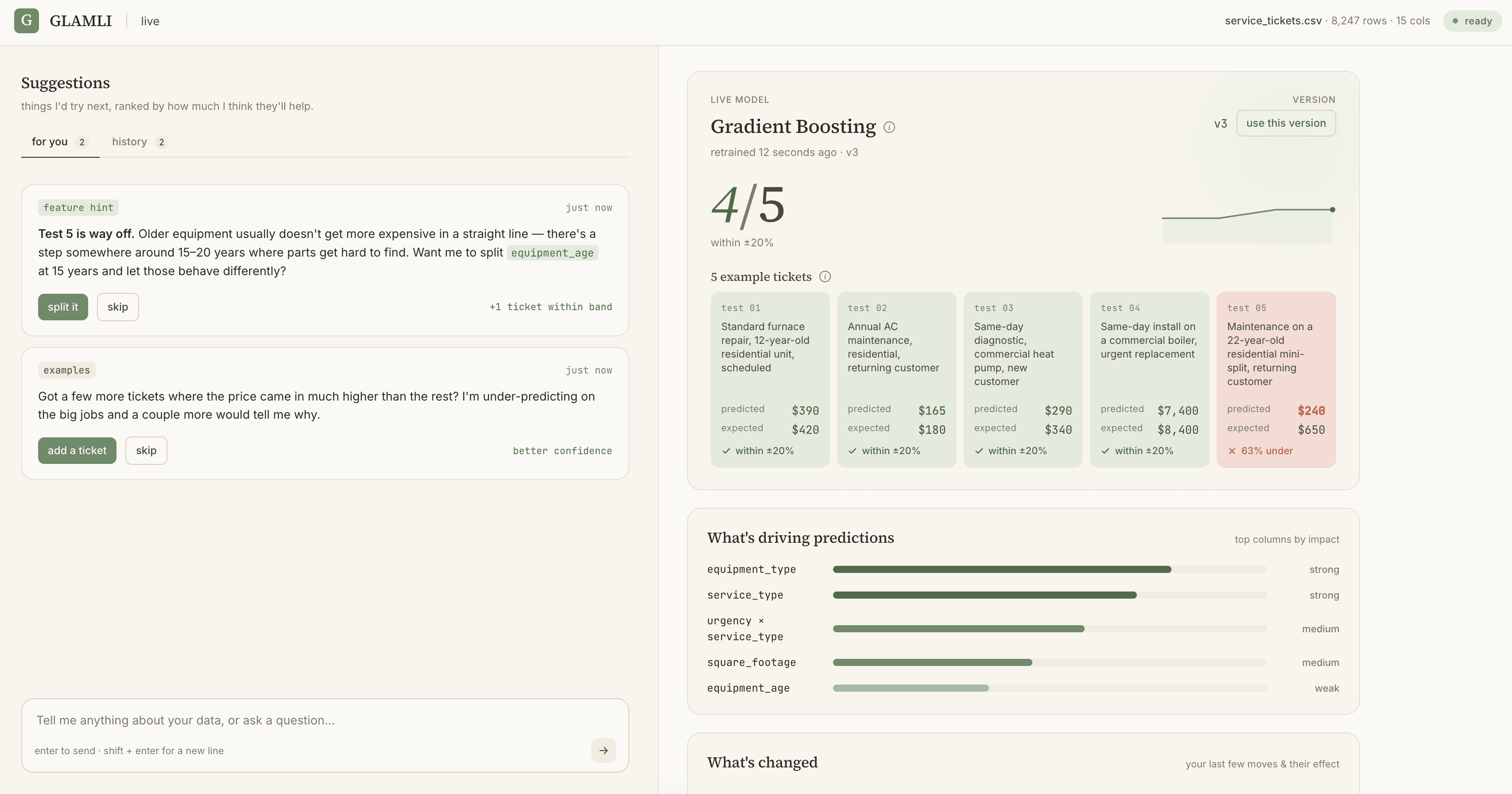Click expected value '$8,400'

tap(1178, 430)
